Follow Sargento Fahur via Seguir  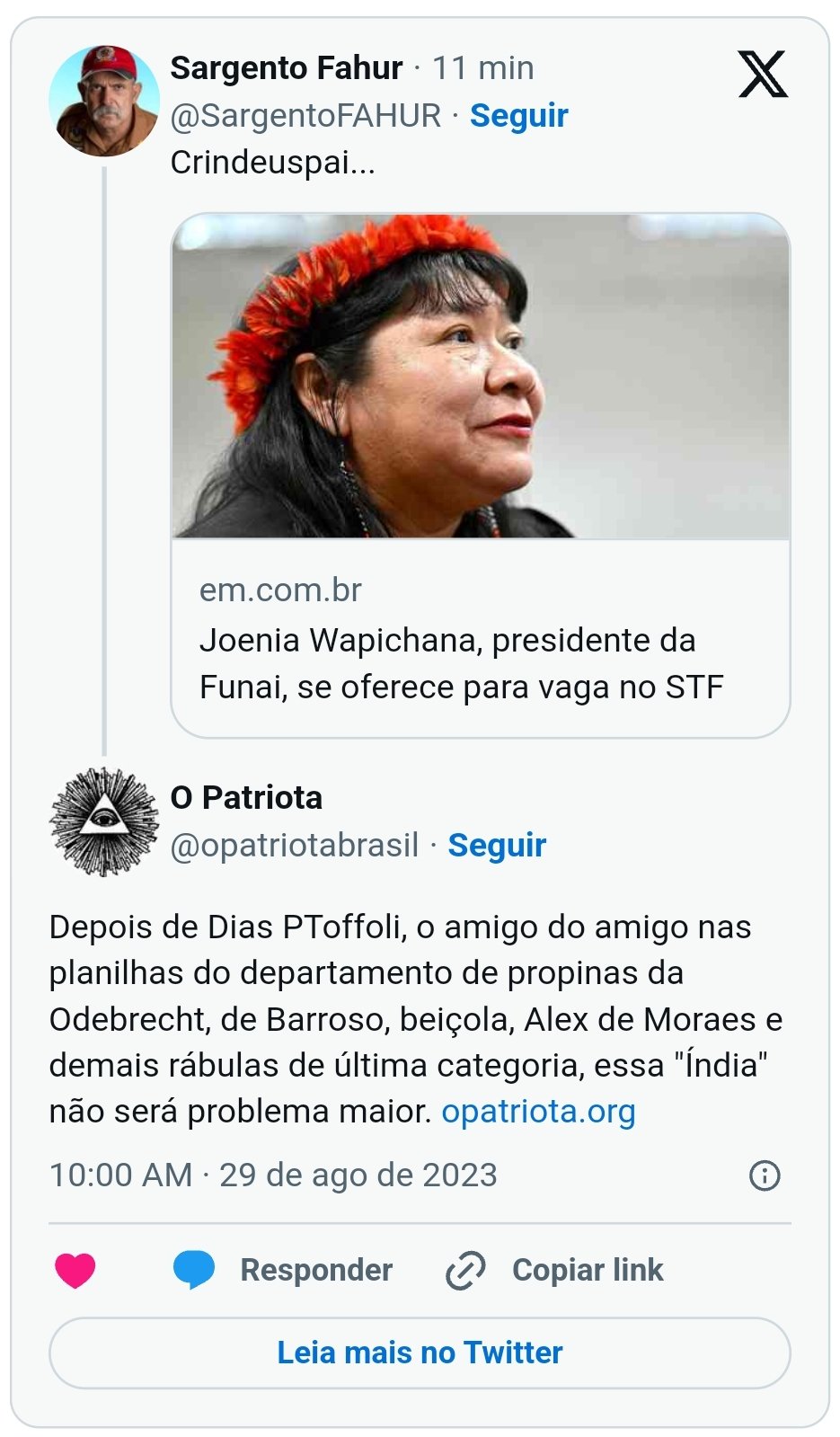coord(518,116)
